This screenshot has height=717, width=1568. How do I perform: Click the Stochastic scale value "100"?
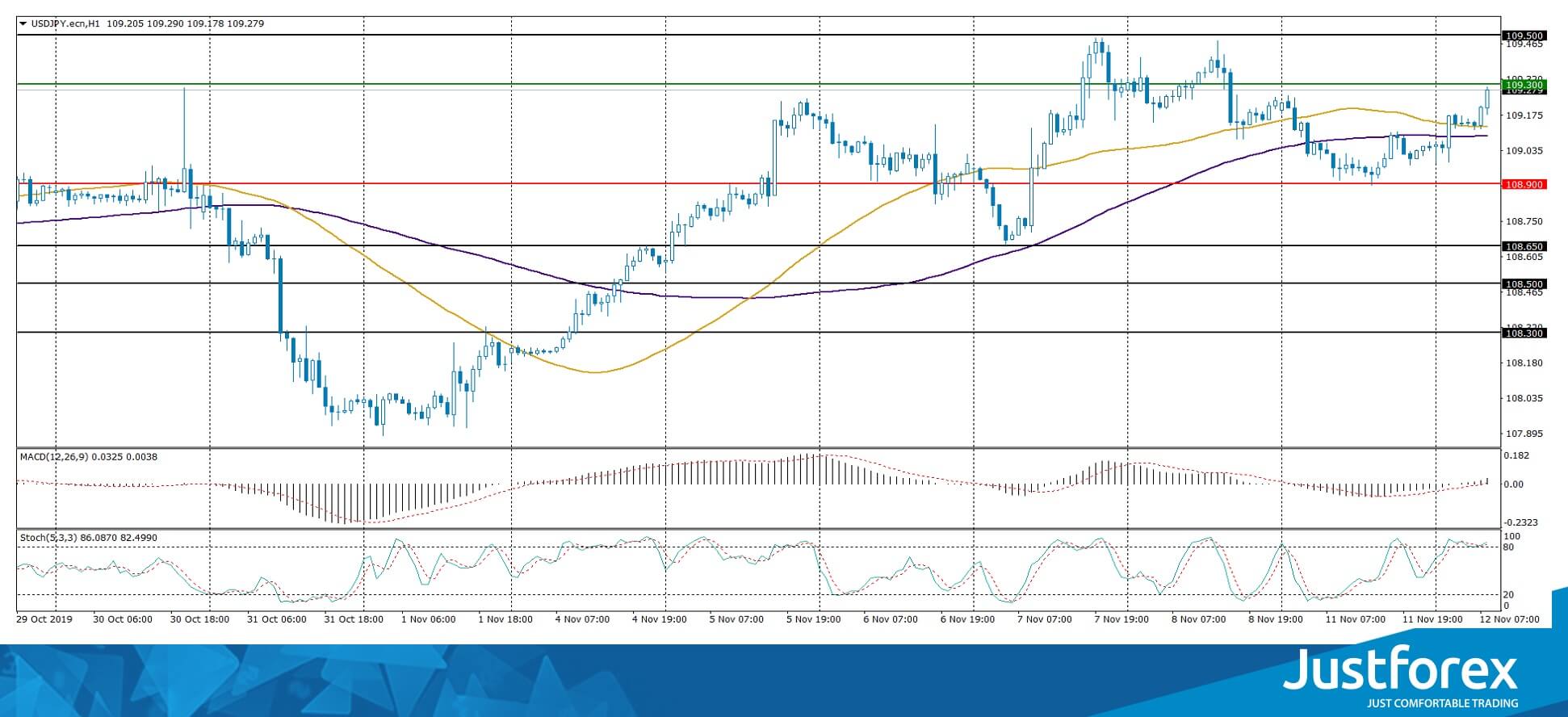coord(1512,537)
